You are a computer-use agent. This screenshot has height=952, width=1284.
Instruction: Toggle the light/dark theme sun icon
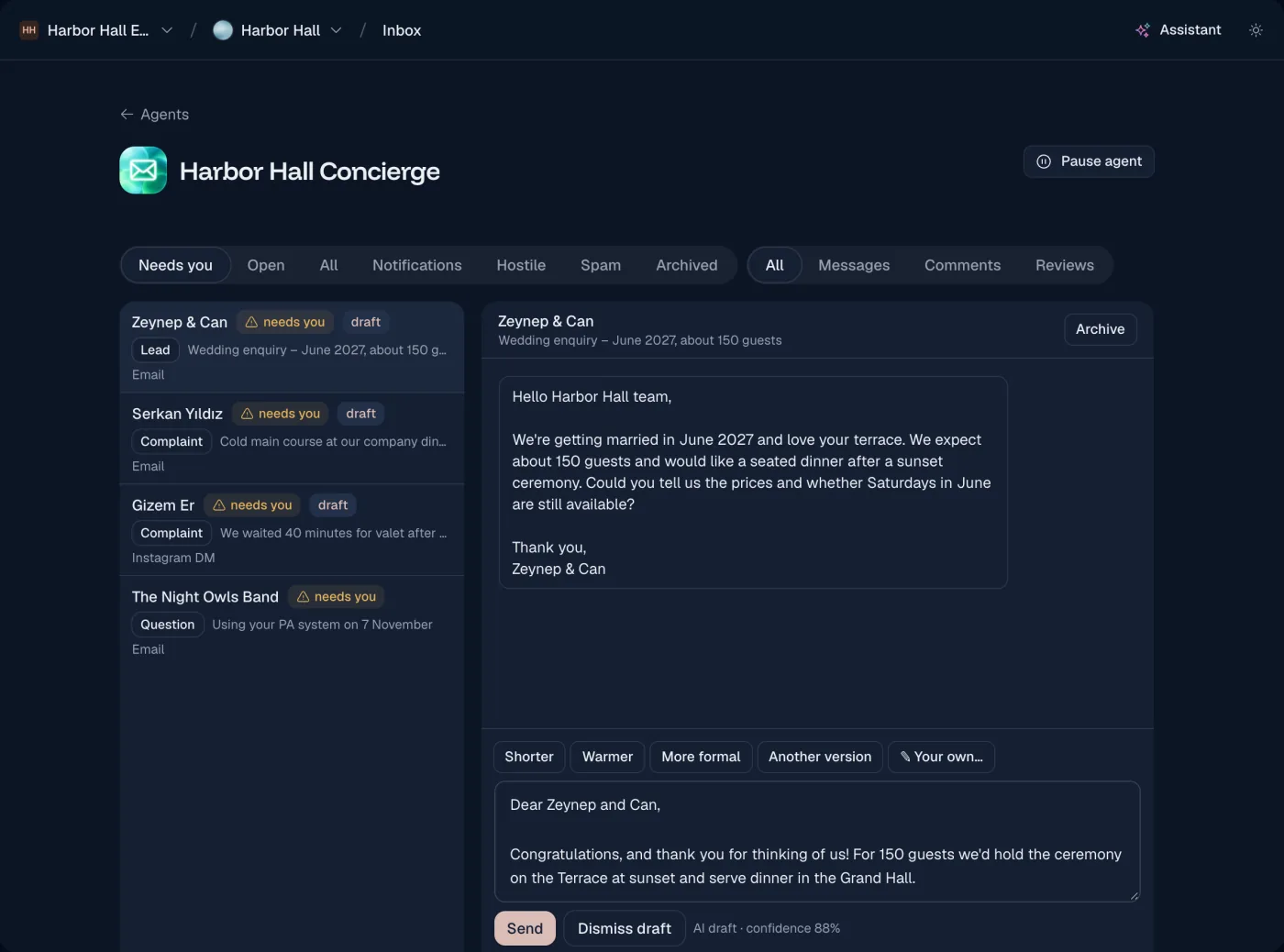pyautogui.click(x=1256, y=30)
